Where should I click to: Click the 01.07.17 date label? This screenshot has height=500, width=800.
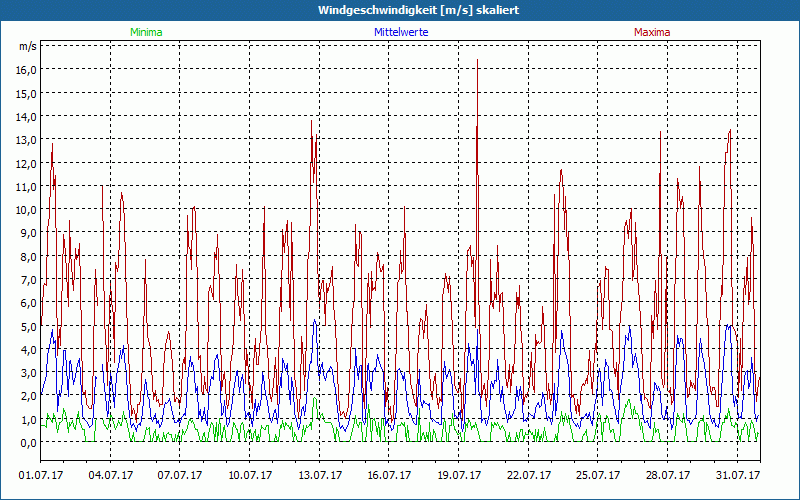[41, 475]
